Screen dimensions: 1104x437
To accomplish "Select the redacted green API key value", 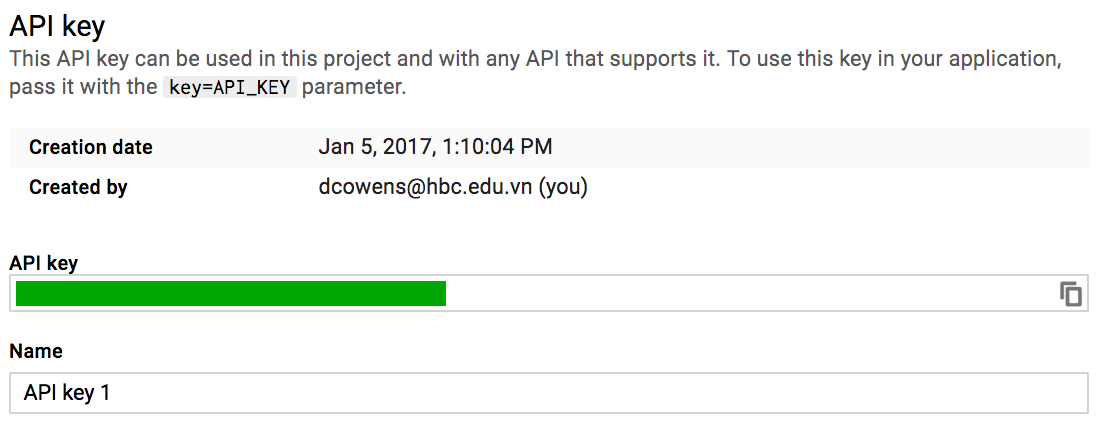I will [x=231, y=293].
